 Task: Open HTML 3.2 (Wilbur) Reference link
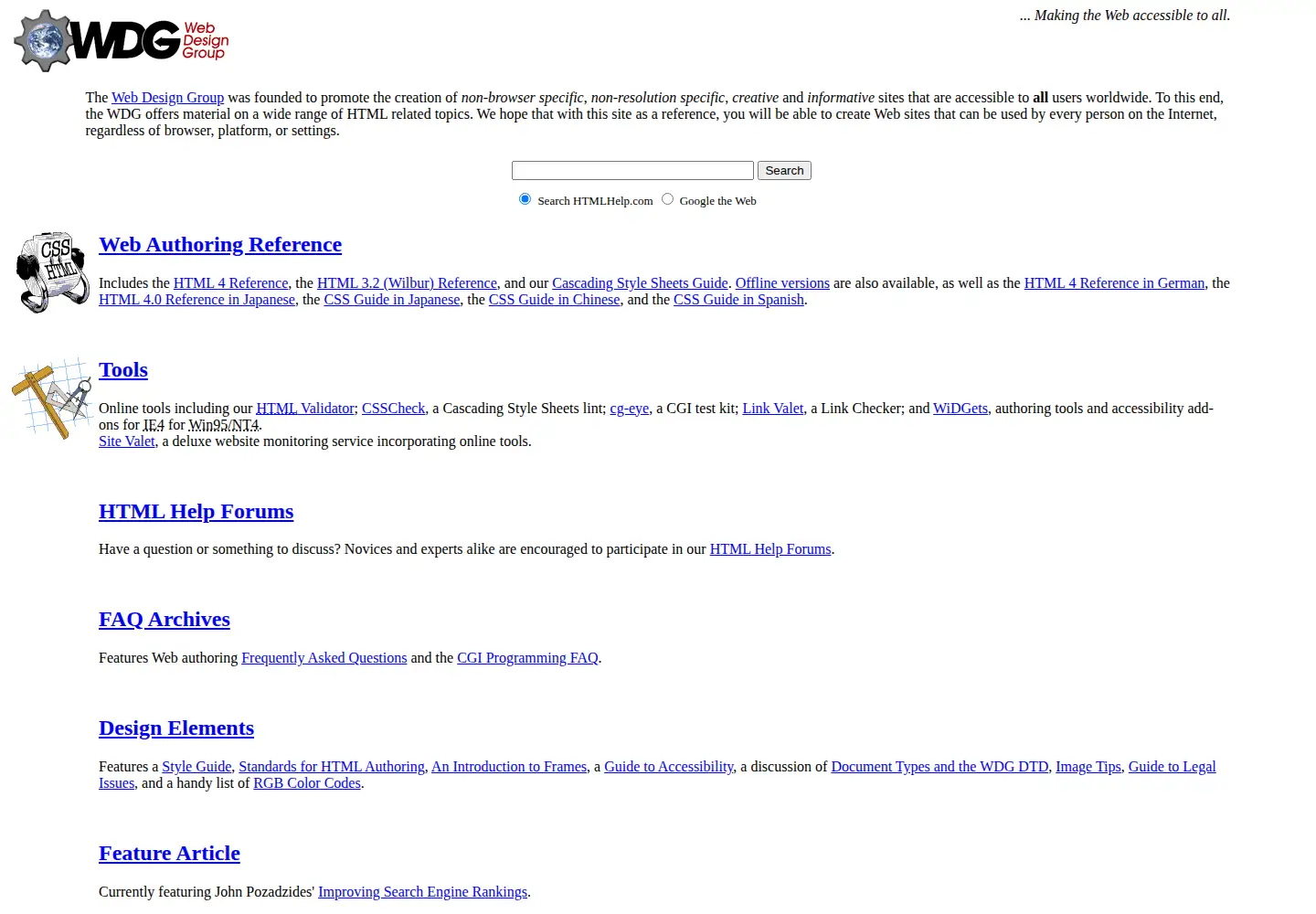(x=407, y=283)
